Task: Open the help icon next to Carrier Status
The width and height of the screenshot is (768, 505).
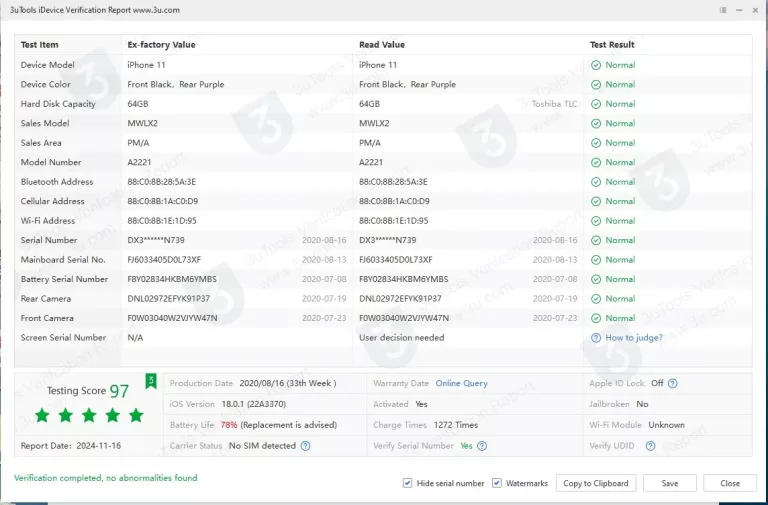Action: pyautogui.click(x=305, y=446)
